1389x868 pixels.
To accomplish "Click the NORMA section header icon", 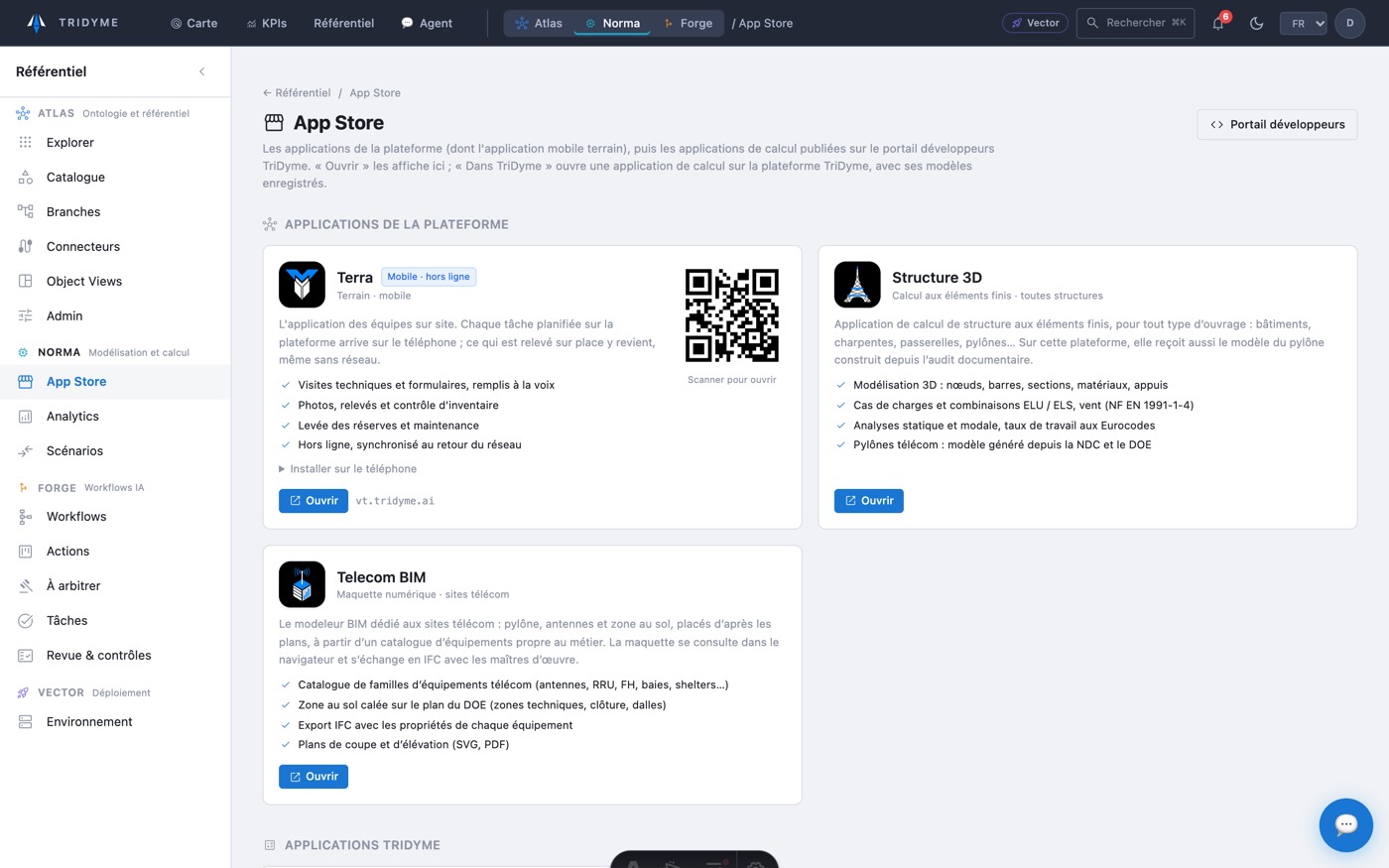I will pos(23,352).
